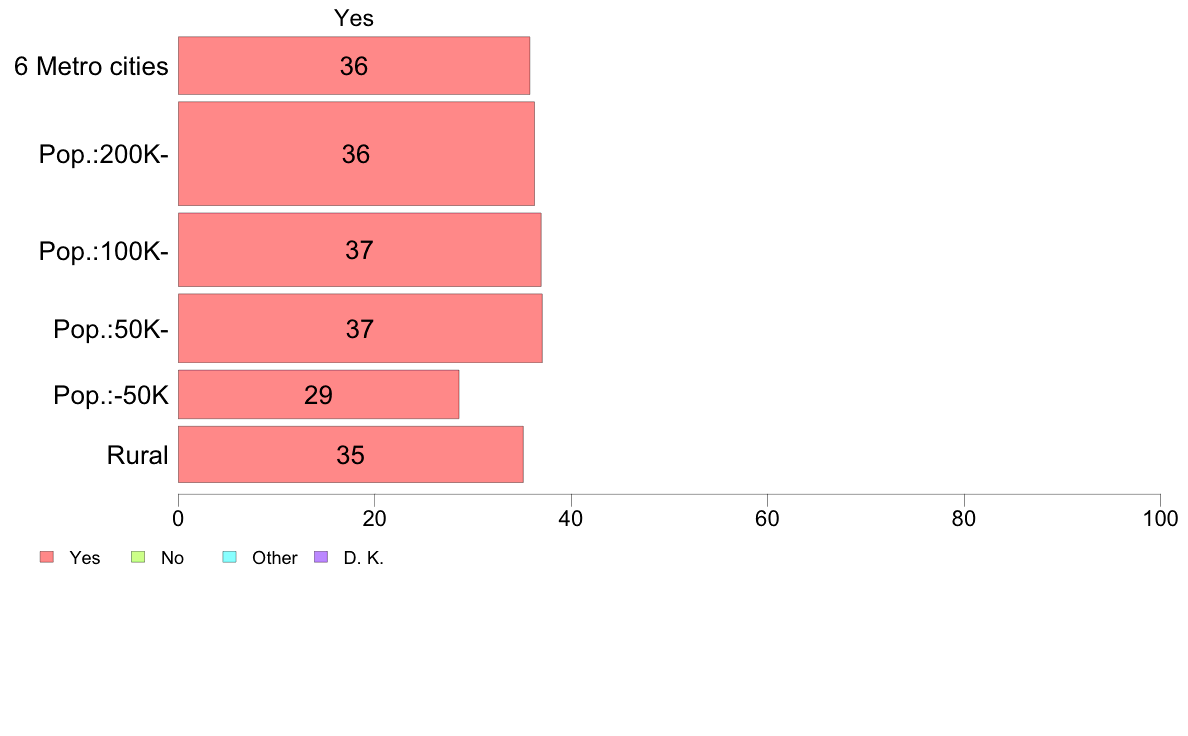Select the Pop.:200K- bar showing 36
The height and width of the screenshot is (736, 1188).
(356, 154)
